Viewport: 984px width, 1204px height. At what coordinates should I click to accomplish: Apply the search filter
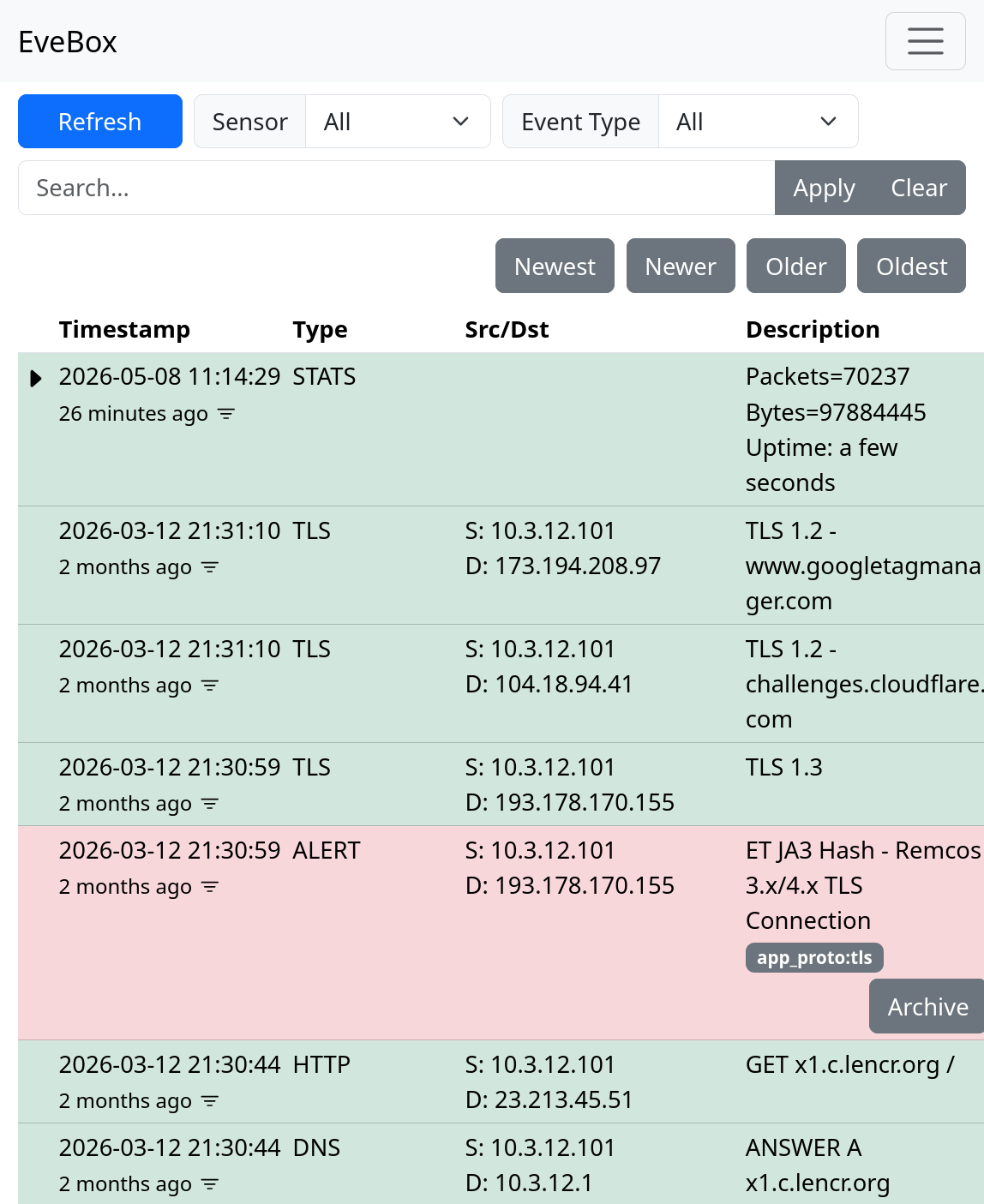point(824,188)
